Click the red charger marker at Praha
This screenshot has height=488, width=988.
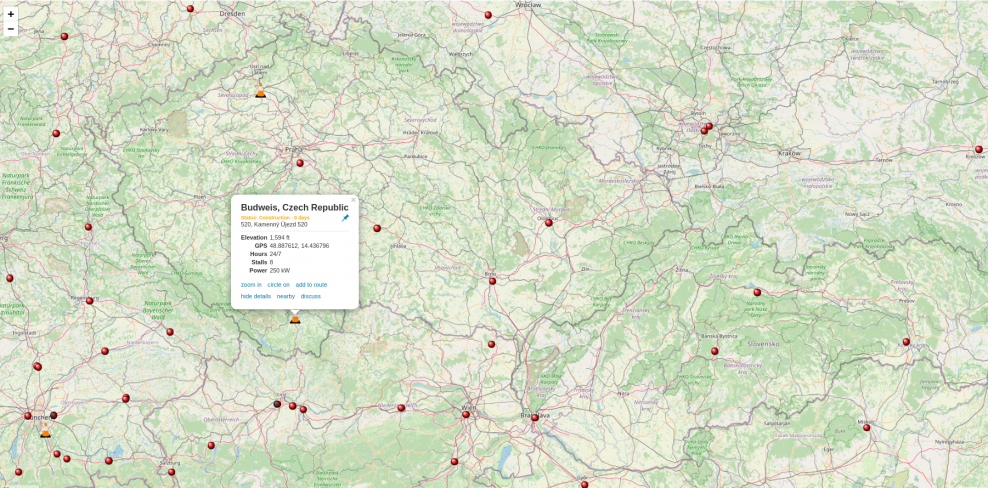pos(300,163)
